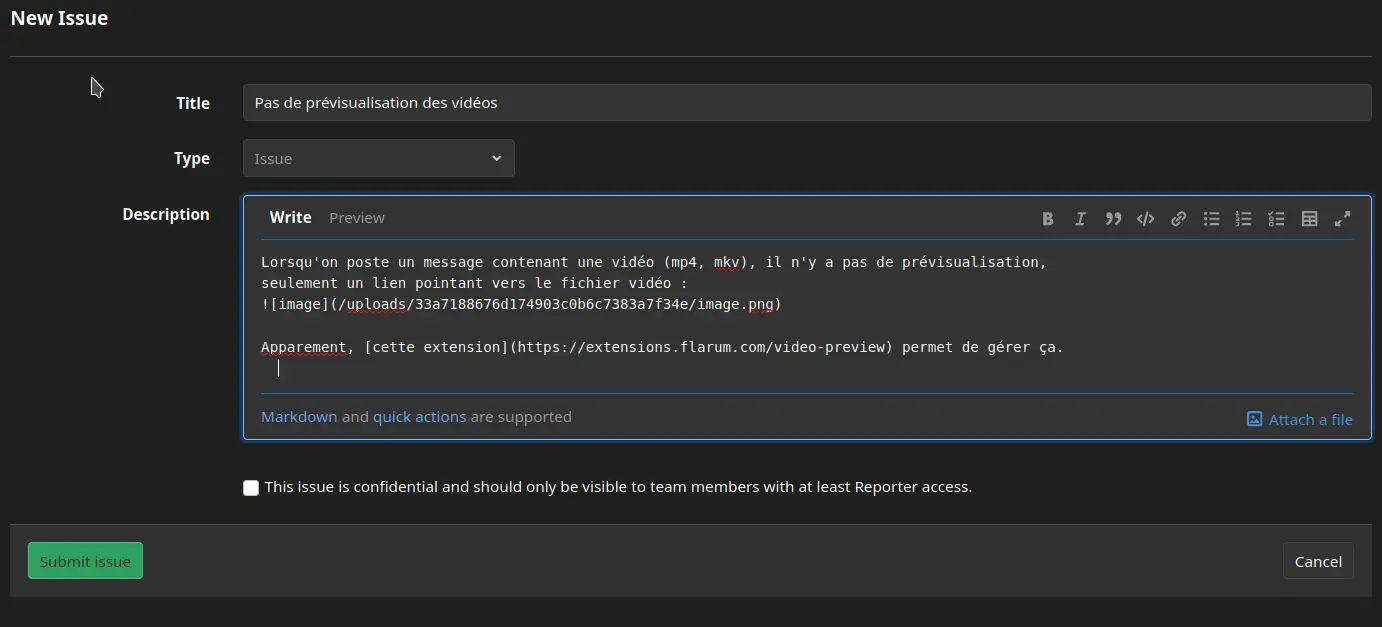Insert a table via the table icon

1309,219
